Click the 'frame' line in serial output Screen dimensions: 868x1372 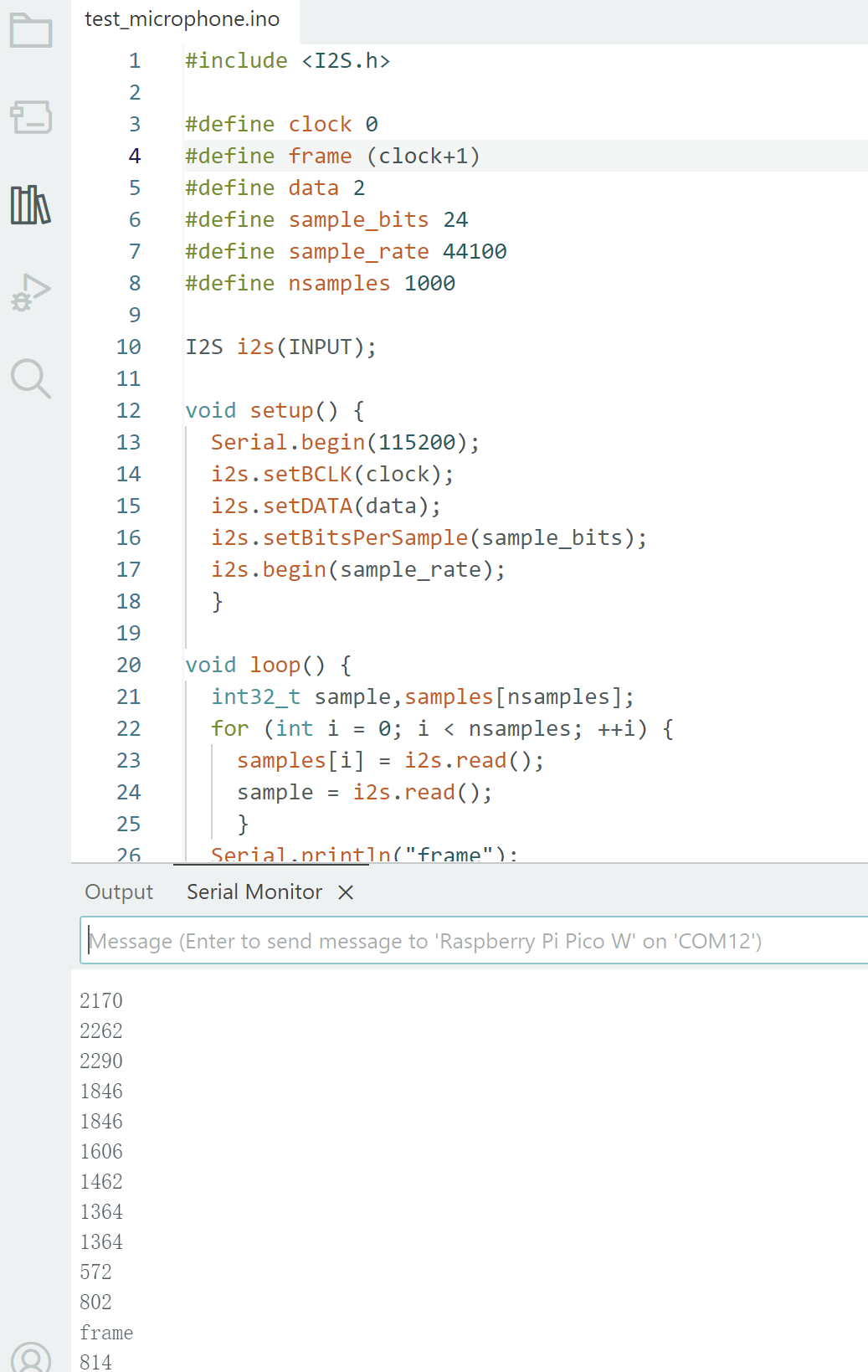106,1333
